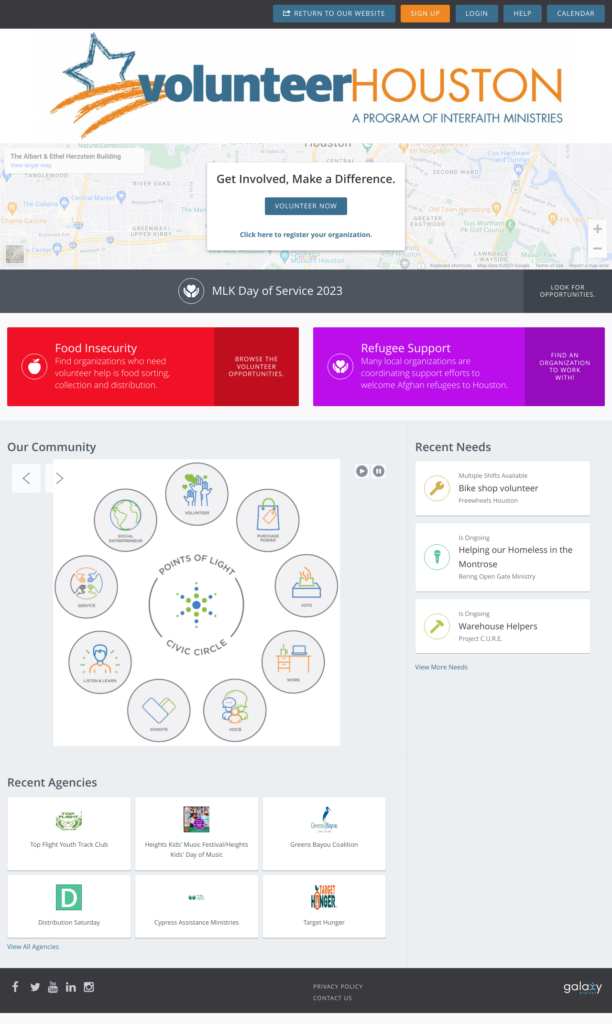Click the map zoom out minus
The width and height of the screenshot is (612, 1024).
point(597,248)
